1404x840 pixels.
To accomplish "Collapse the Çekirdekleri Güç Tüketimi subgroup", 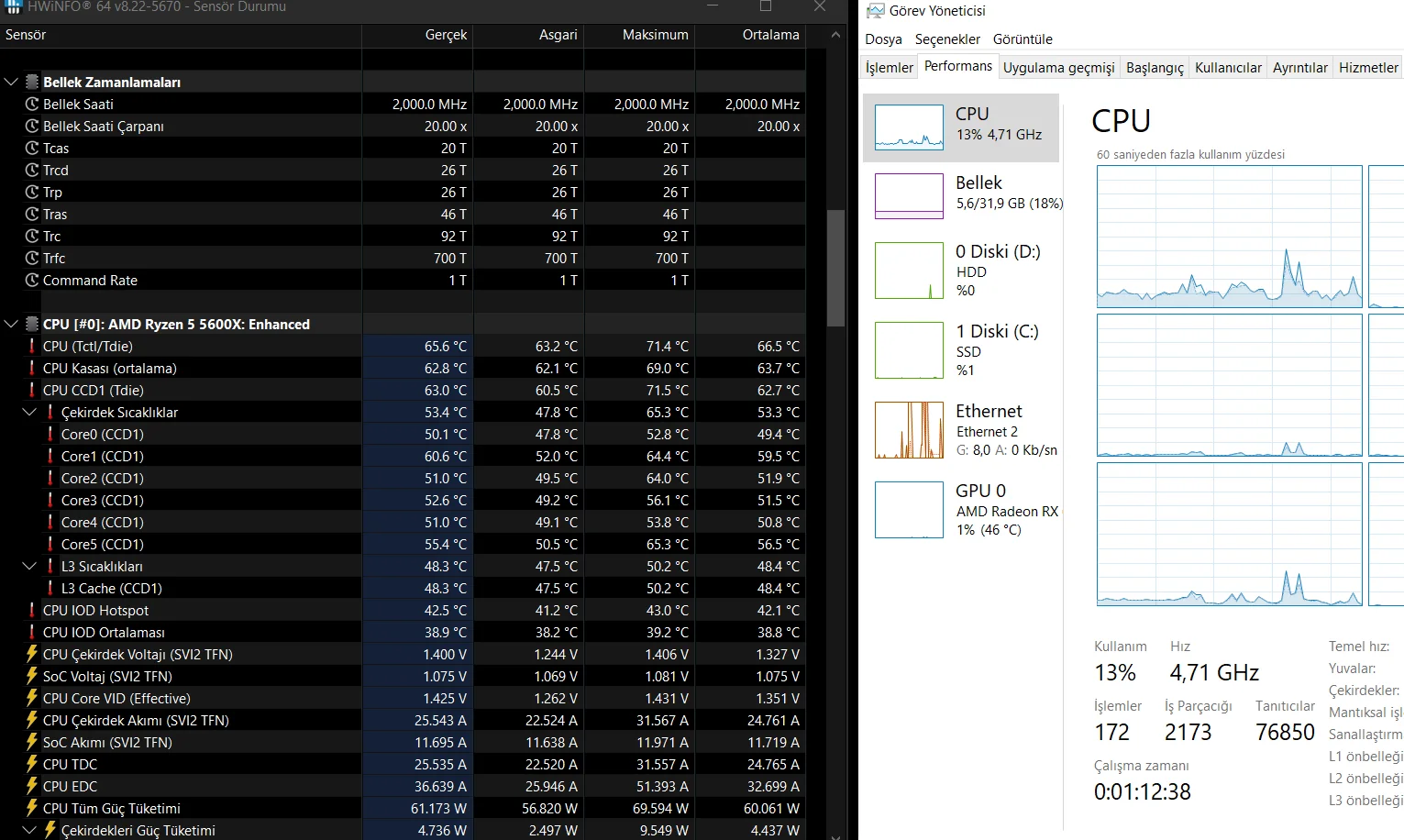I will pos(29,830).
